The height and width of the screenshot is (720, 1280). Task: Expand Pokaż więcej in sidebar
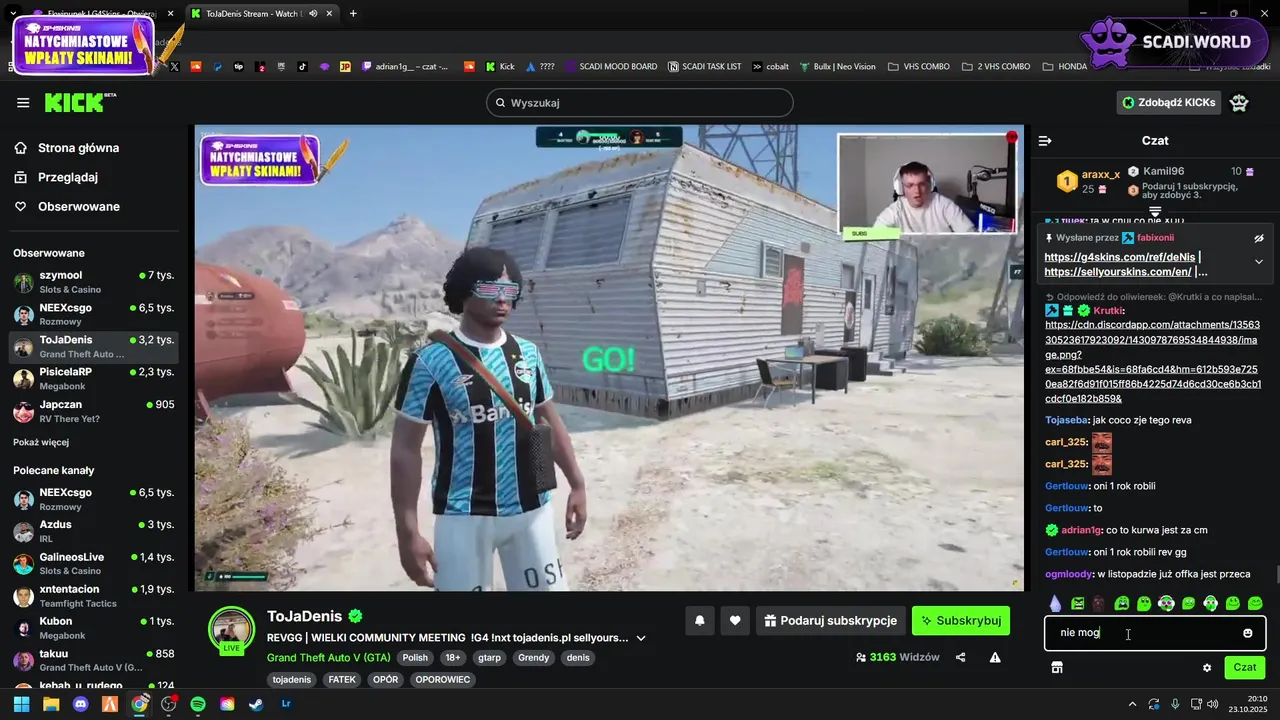coord(41,442)
